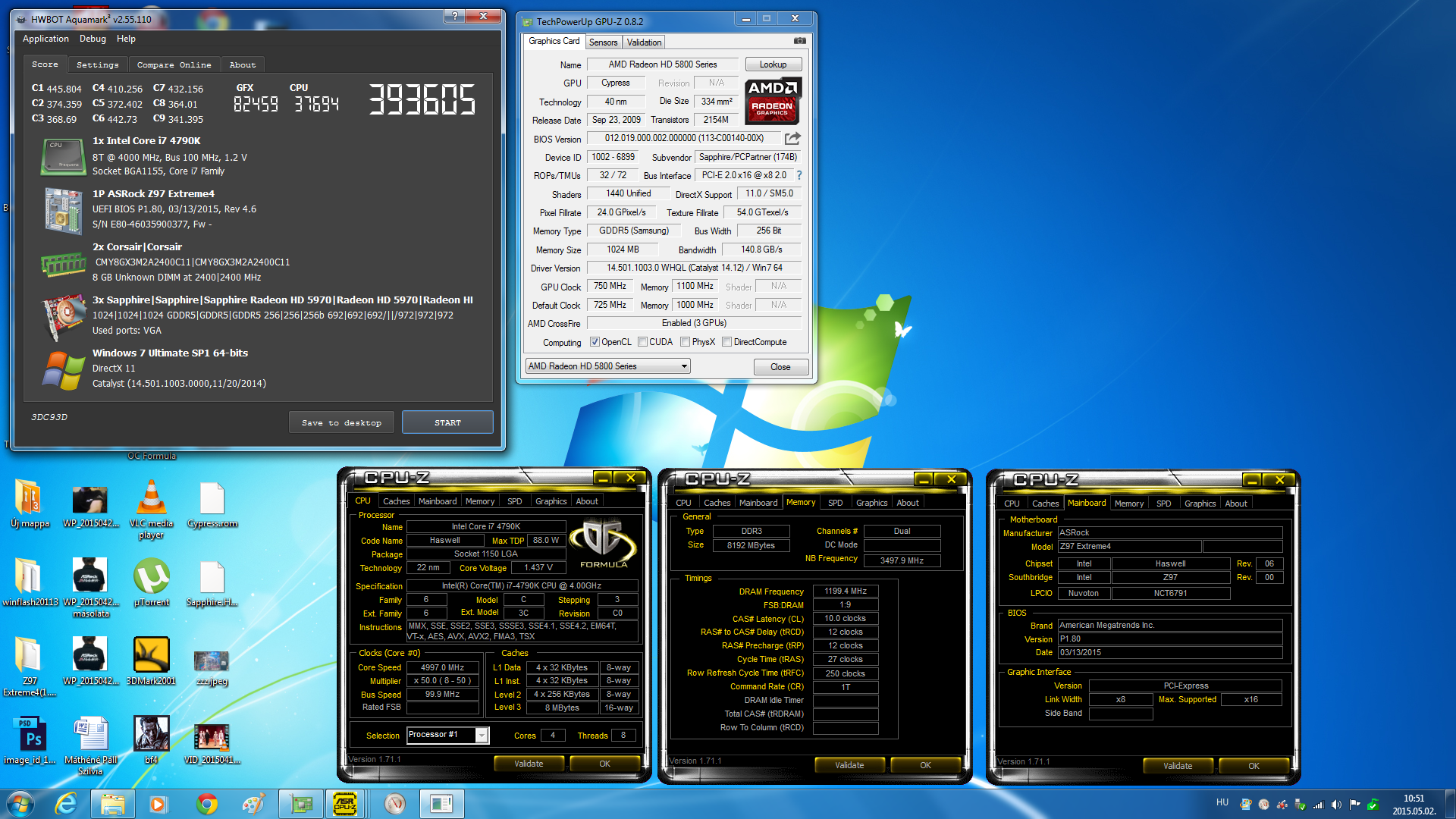Open the winflash20113 folder icon
The width and height of the screenshot is (1456, 819).
tap(30, 582)
